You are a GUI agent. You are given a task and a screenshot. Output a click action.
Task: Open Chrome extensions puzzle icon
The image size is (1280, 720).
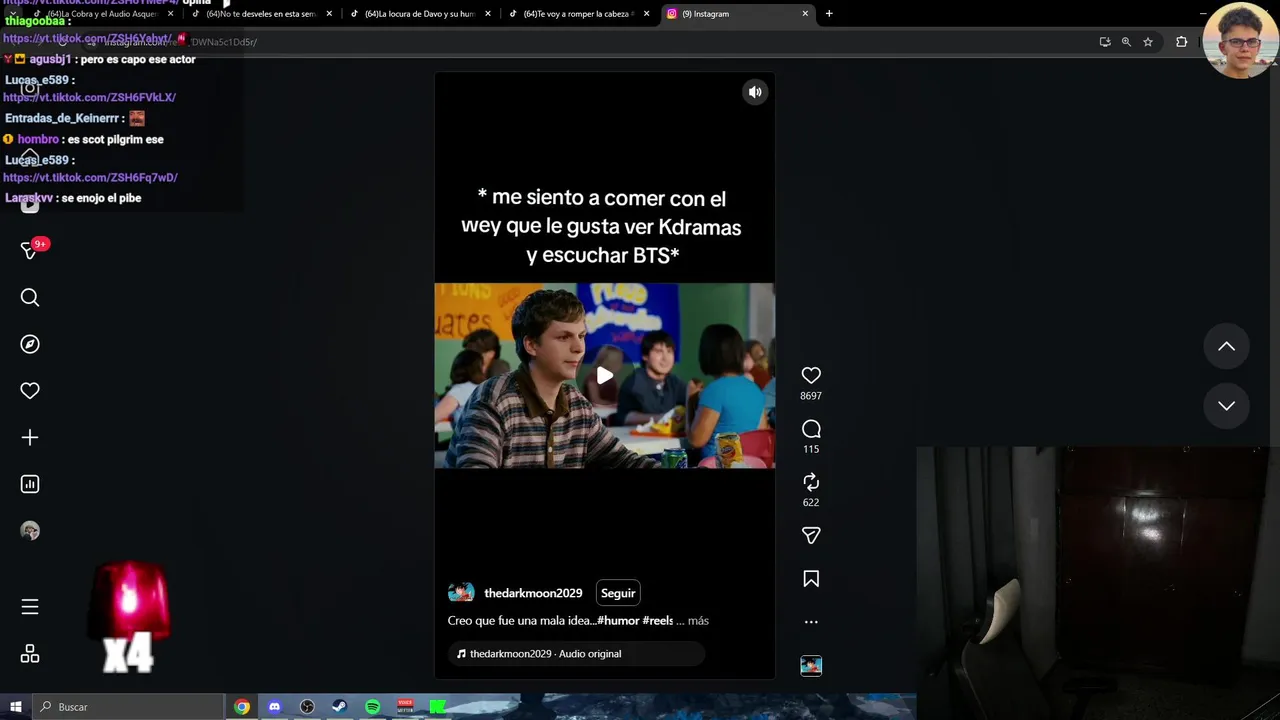point(1182,42)
